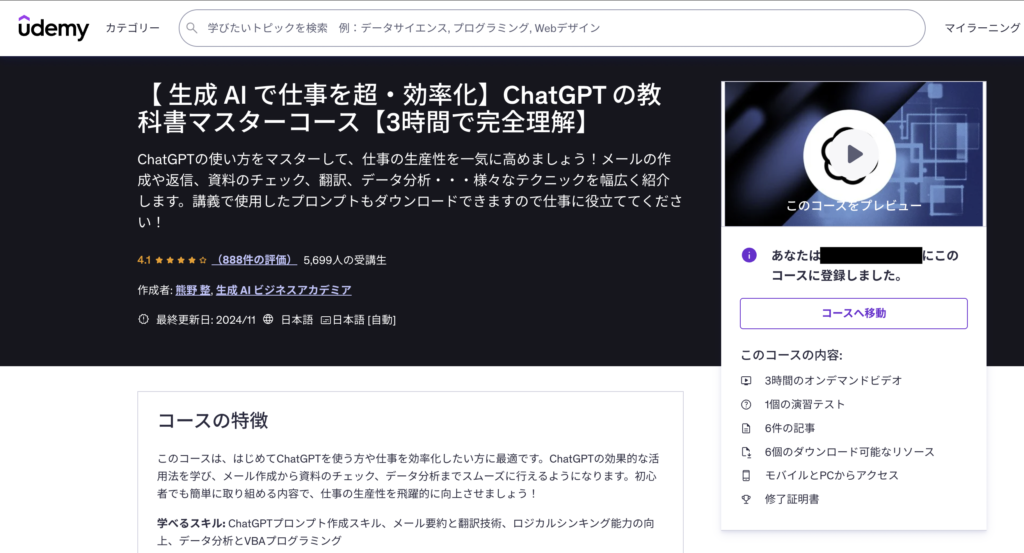Click the practice test question icon
Screen dimensions: 1024x553
pos(746,404)
